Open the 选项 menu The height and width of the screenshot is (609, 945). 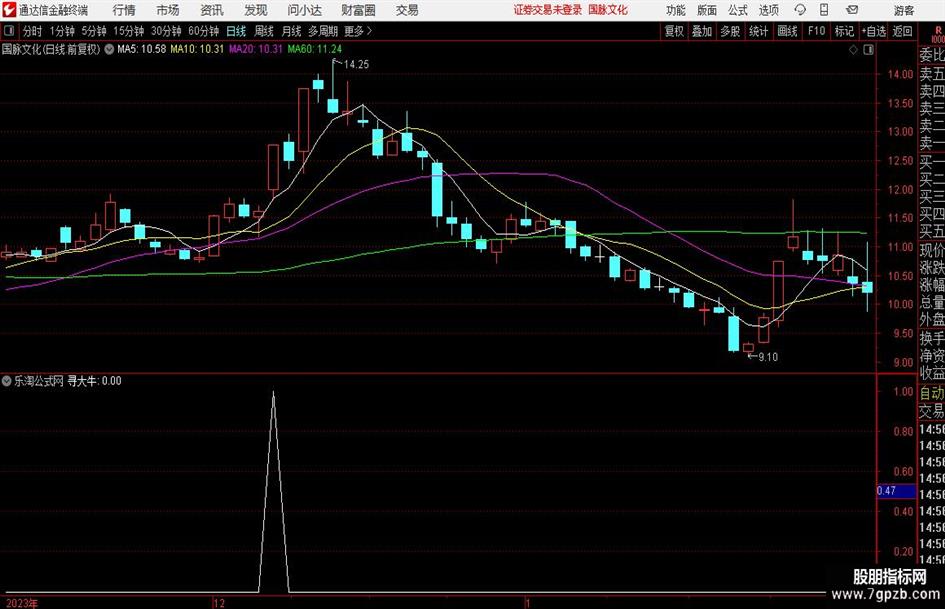tap(768, 10)
